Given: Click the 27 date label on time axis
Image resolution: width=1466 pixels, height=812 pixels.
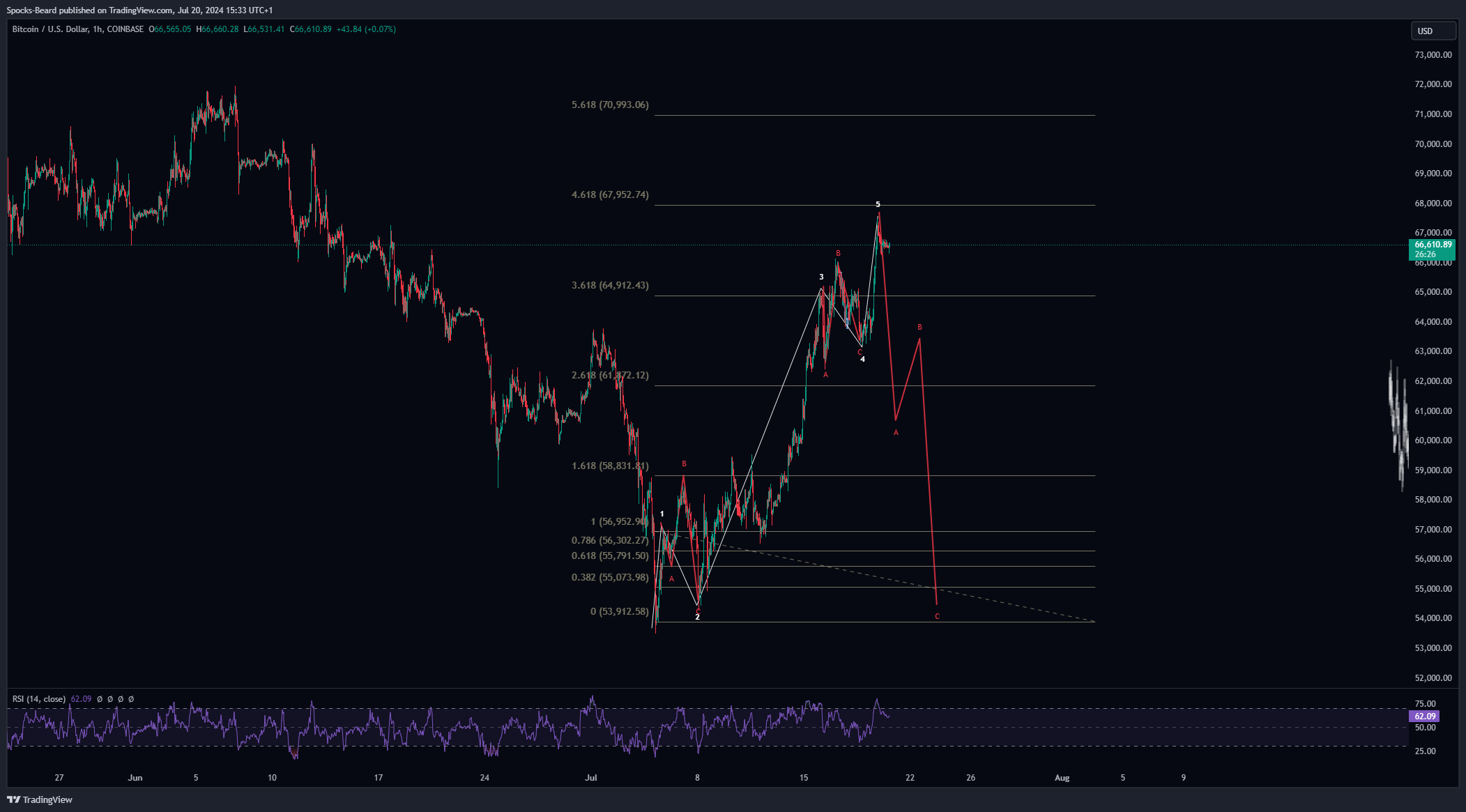Looking at the screenshot, I should [59, 778].
